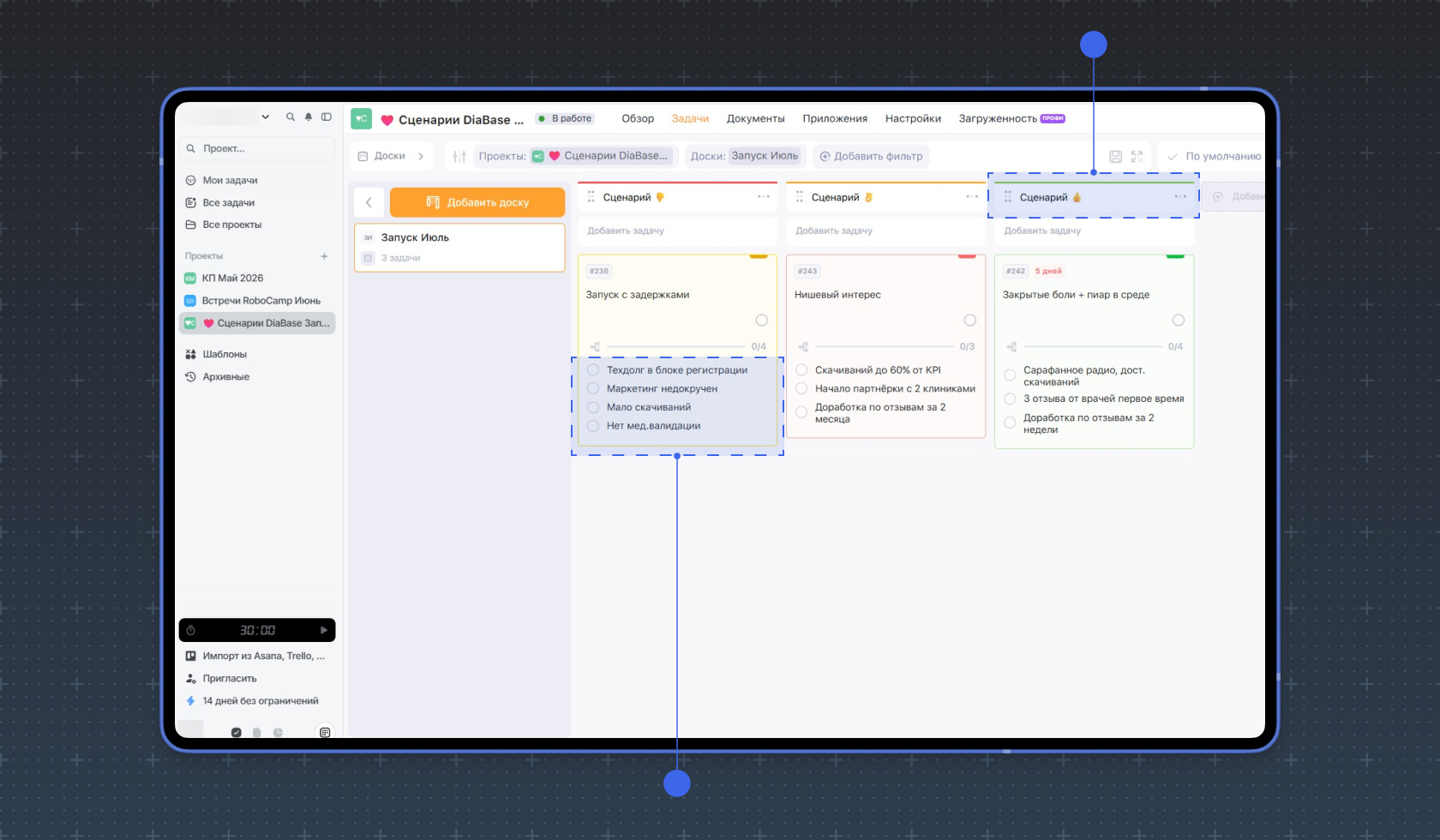
Task: Check subtask Маркетинг недокручен
Action: [593, 389]
